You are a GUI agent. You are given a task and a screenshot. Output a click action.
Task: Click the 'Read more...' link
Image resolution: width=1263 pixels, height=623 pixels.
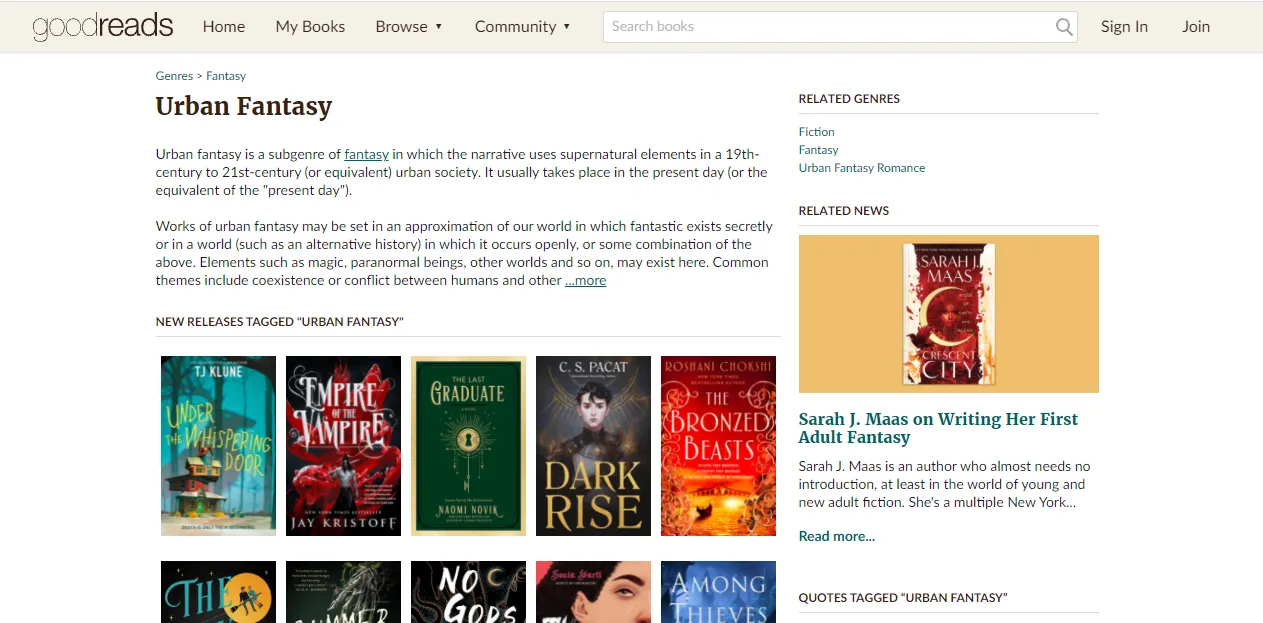(x=837, y=536)
